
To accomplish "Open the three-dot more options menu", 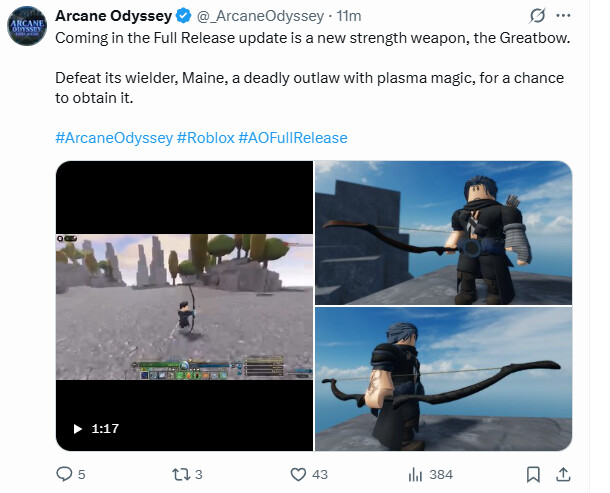I will click(x=563, y=16).
